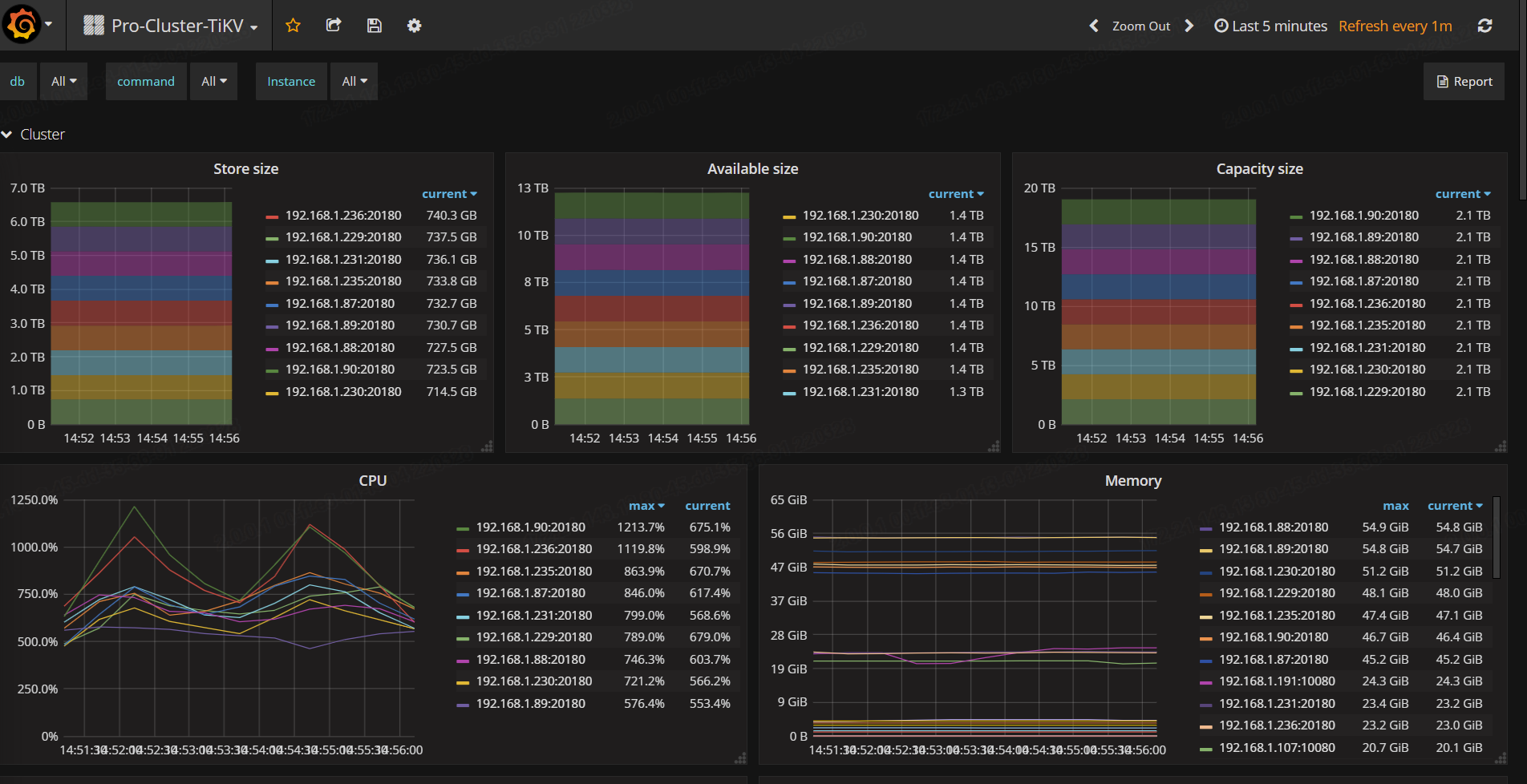Shift time range back with left arrow
This screenshot has width=1527, height=784.
tap(1093, 26)
